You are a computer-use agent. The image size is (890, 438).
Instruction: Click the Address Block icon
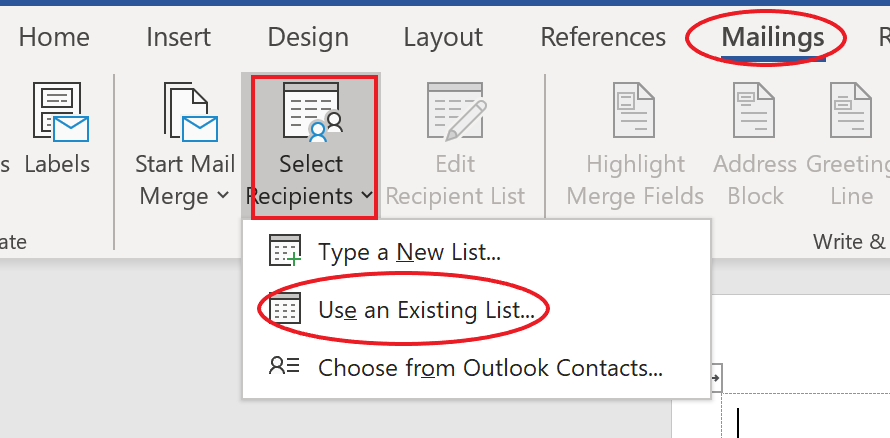click(755, 112)
